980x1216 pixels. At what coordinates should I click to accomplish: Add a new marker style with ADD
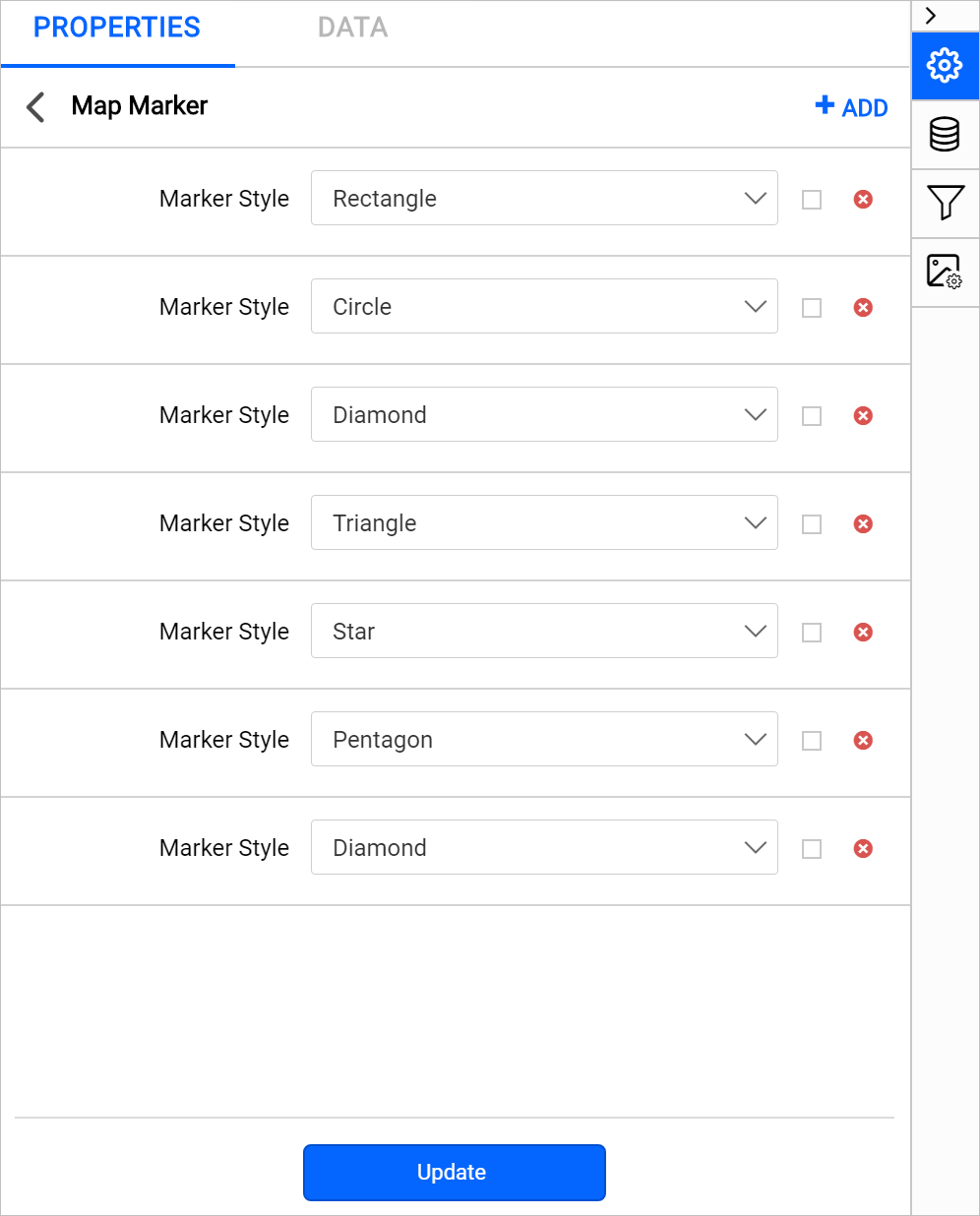tap(850, 107)
